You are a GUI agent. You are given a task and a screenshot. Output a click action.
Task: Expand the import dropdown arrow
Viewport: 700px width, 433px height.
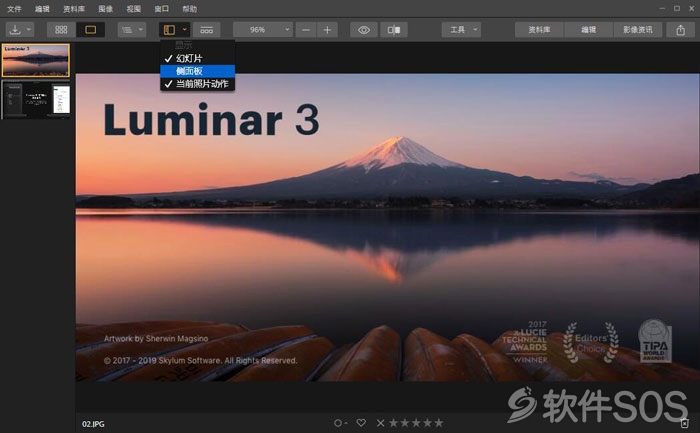[x=29, y=29]
